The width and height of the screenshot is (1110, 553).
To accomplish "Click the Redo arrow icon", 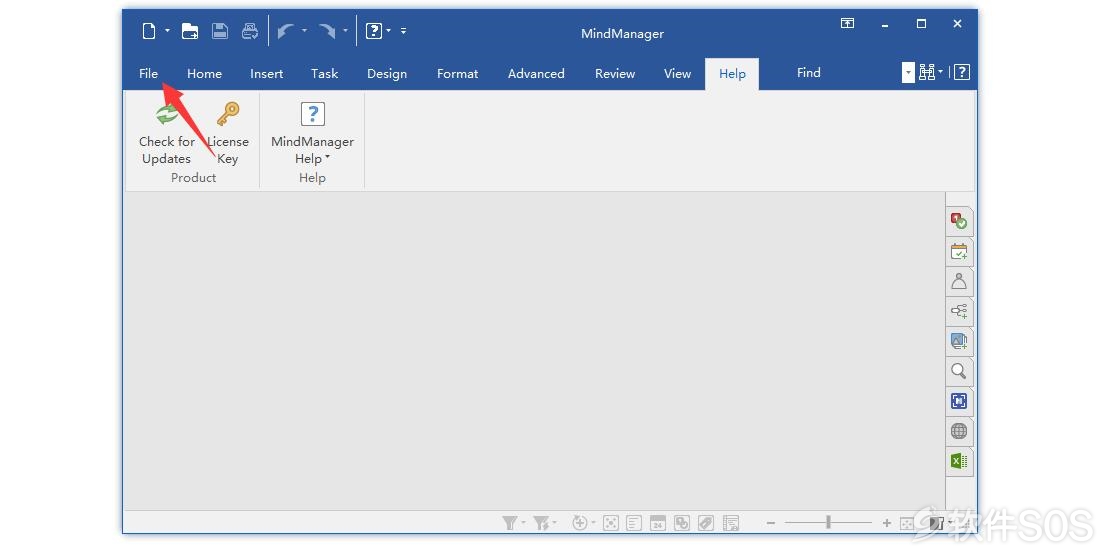I will pyautogui.click(x=327, y=31).
